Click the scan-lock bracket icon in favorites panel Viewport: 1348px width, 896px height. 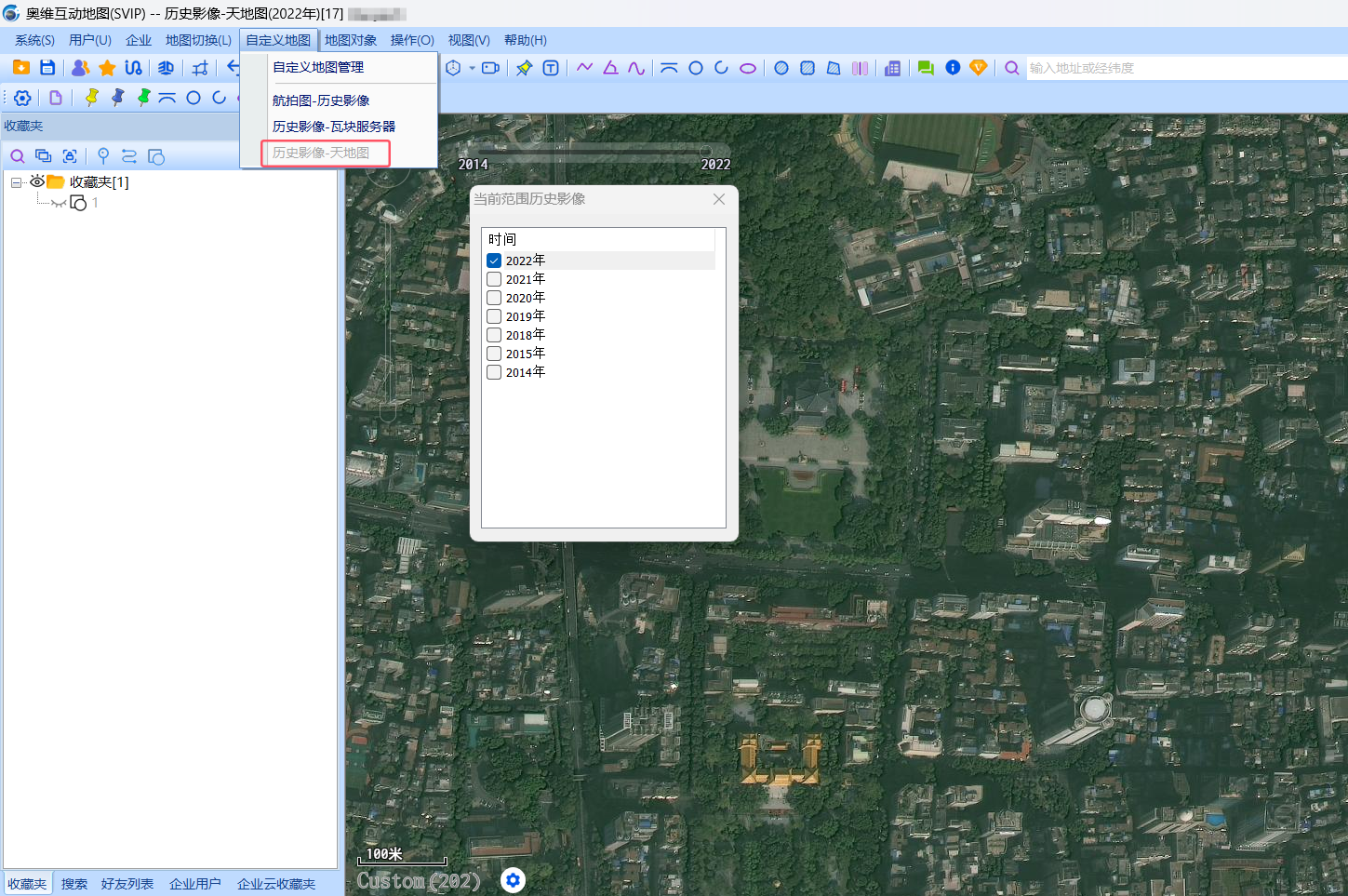70,156
